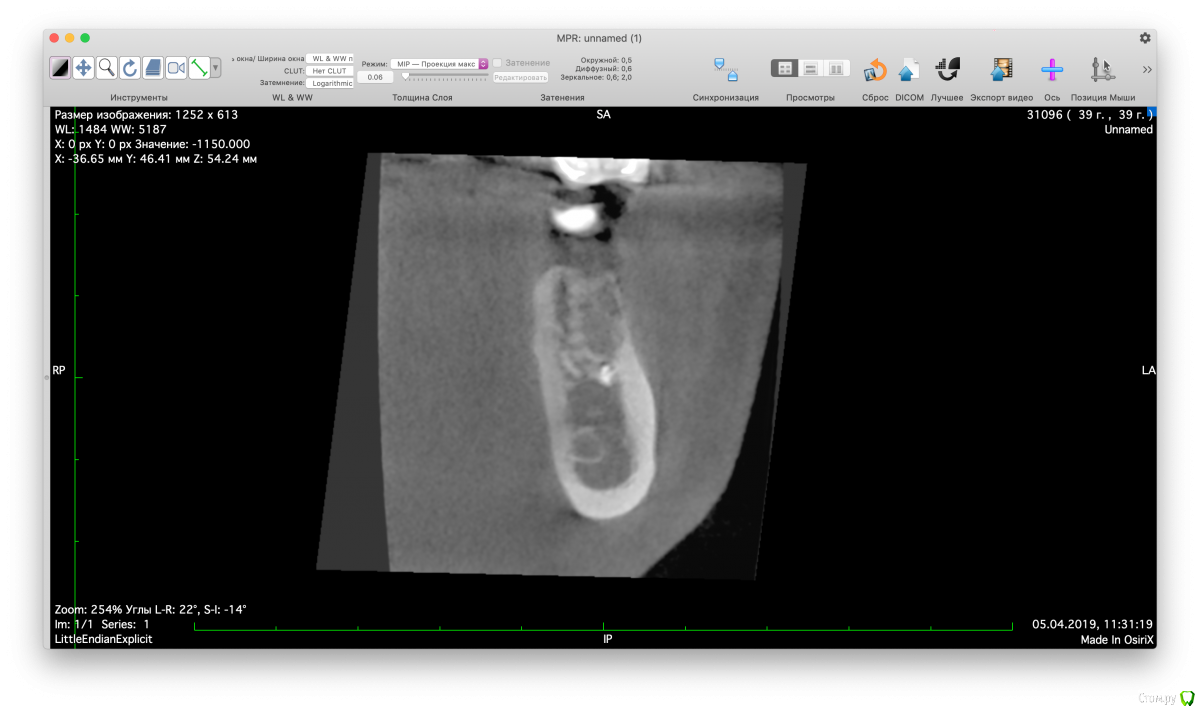Select the camera (3D rotate) tool
Image resolution: width=1200 pixels, height=706 pixels.
(x=176, y=68)
